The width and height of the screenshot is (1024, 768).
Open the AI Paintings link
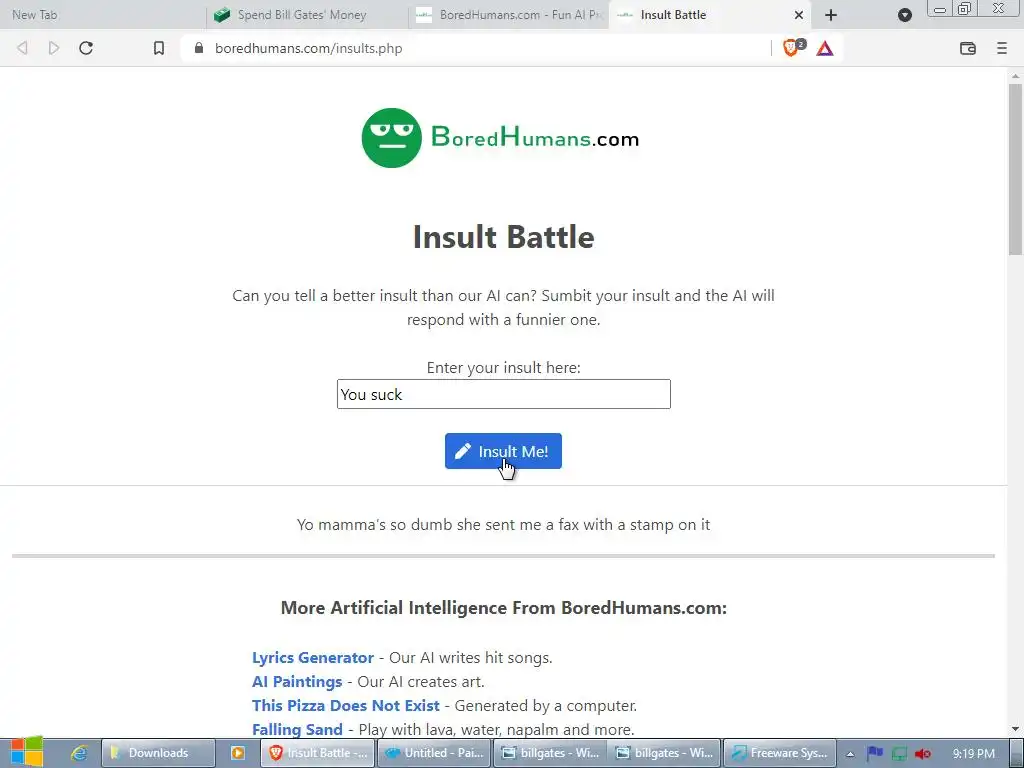pyautogui.click(x=297, y=682)
